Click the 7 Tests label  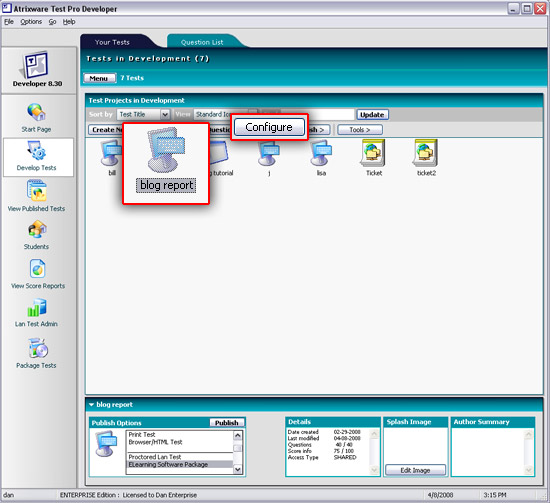click(132, 78)
